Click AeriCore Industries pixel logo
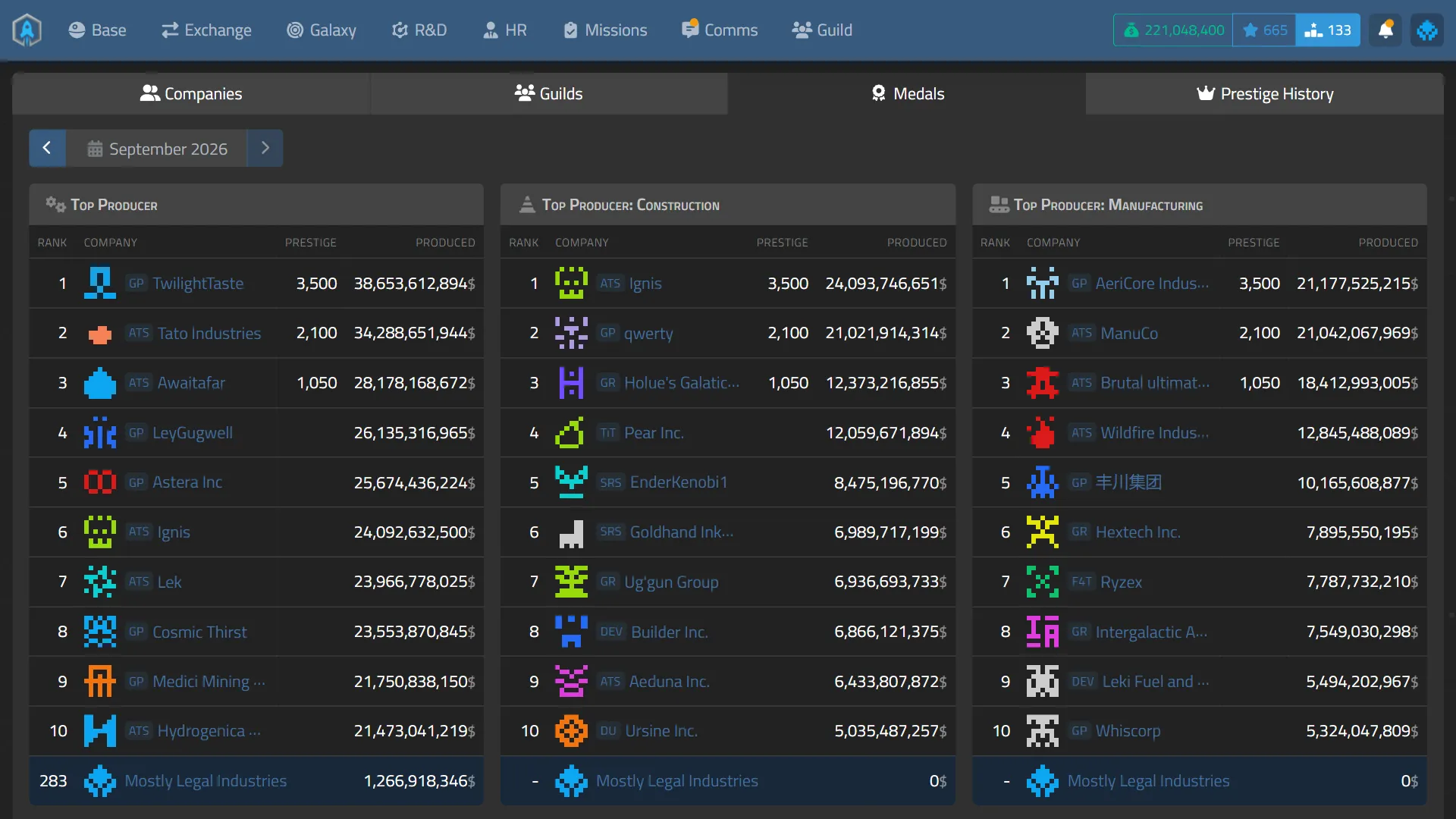 coord(1043,283)
